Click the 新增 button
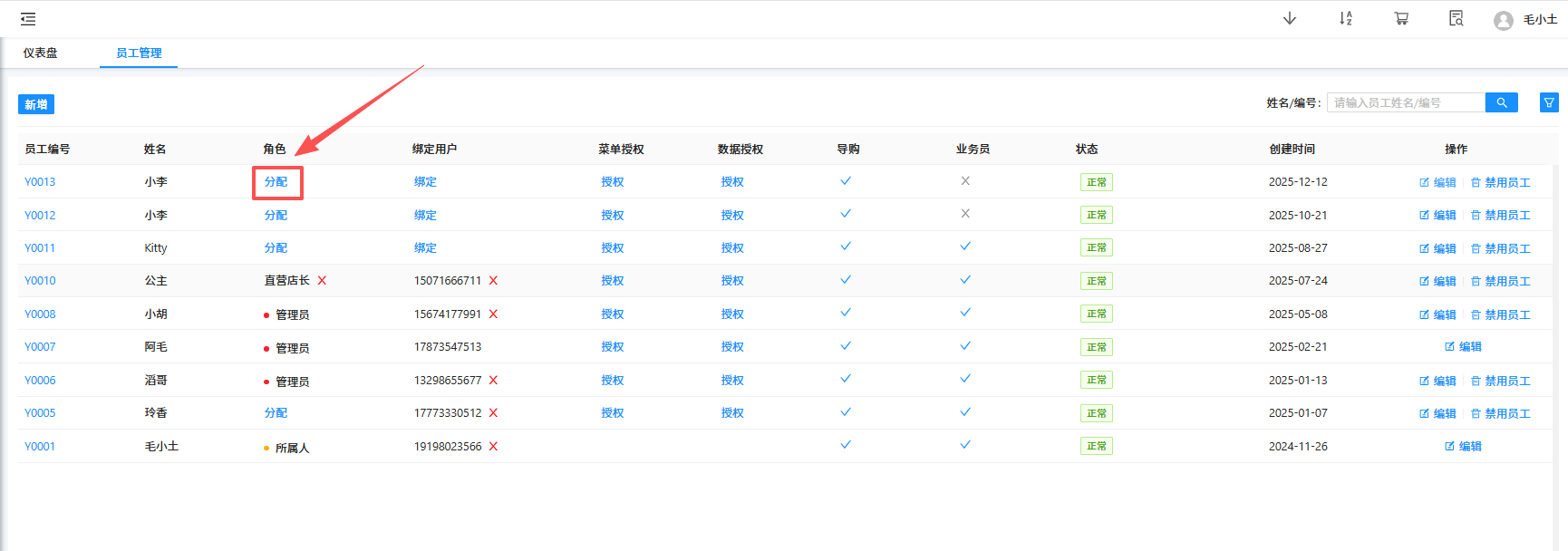The height and width of the screenshot is (551, 1568). click(36, 105)
